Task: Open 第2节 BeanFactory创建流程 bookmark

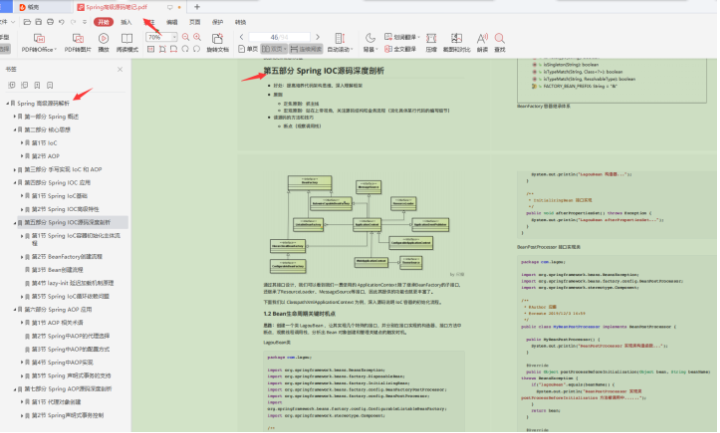Action: (x=67, y=257)
